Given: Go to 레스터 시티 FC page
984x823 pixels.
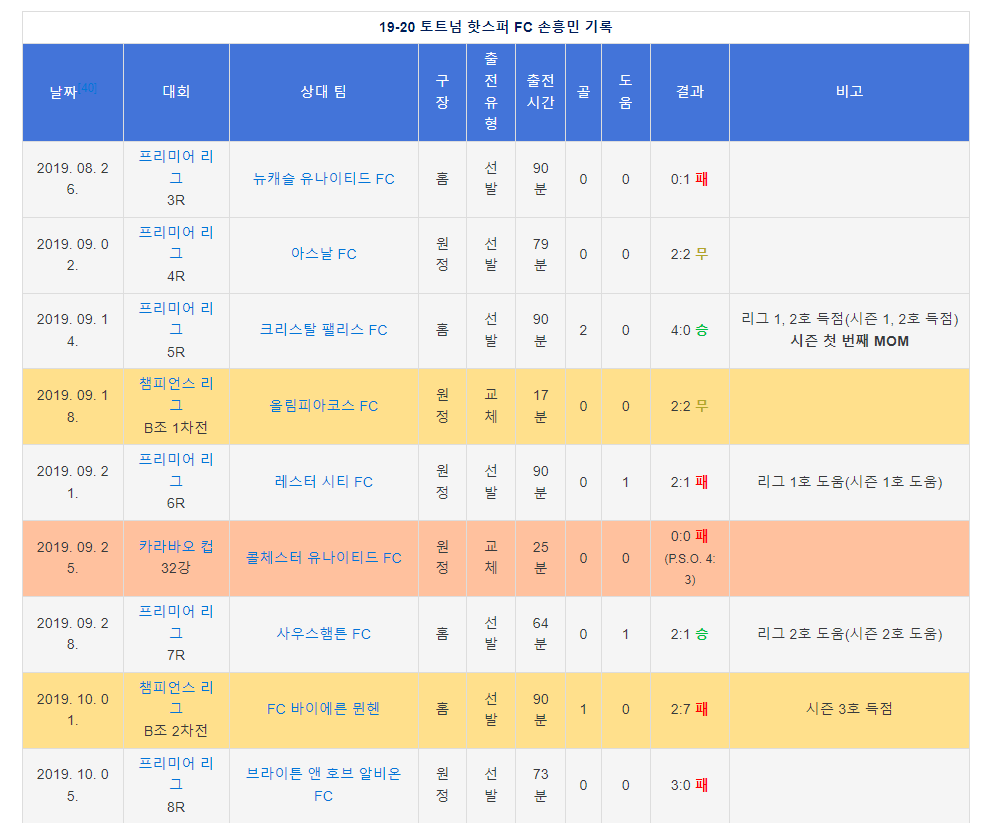Looking at the screenshot, I should (324, 482).
